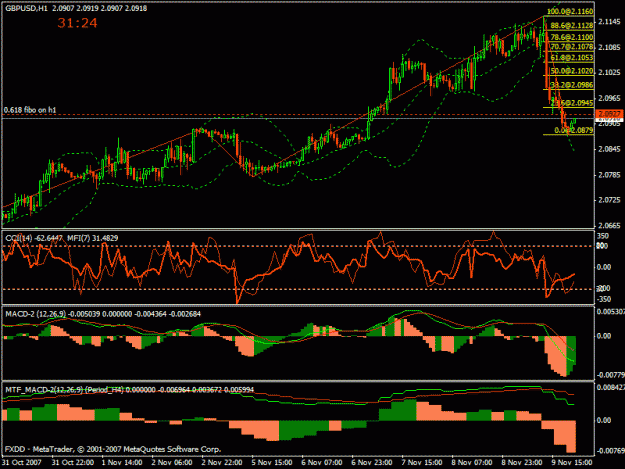Click the 2.0845 price axis value
The height and width of the screenshot is (469, 625).
pos(609,149)
